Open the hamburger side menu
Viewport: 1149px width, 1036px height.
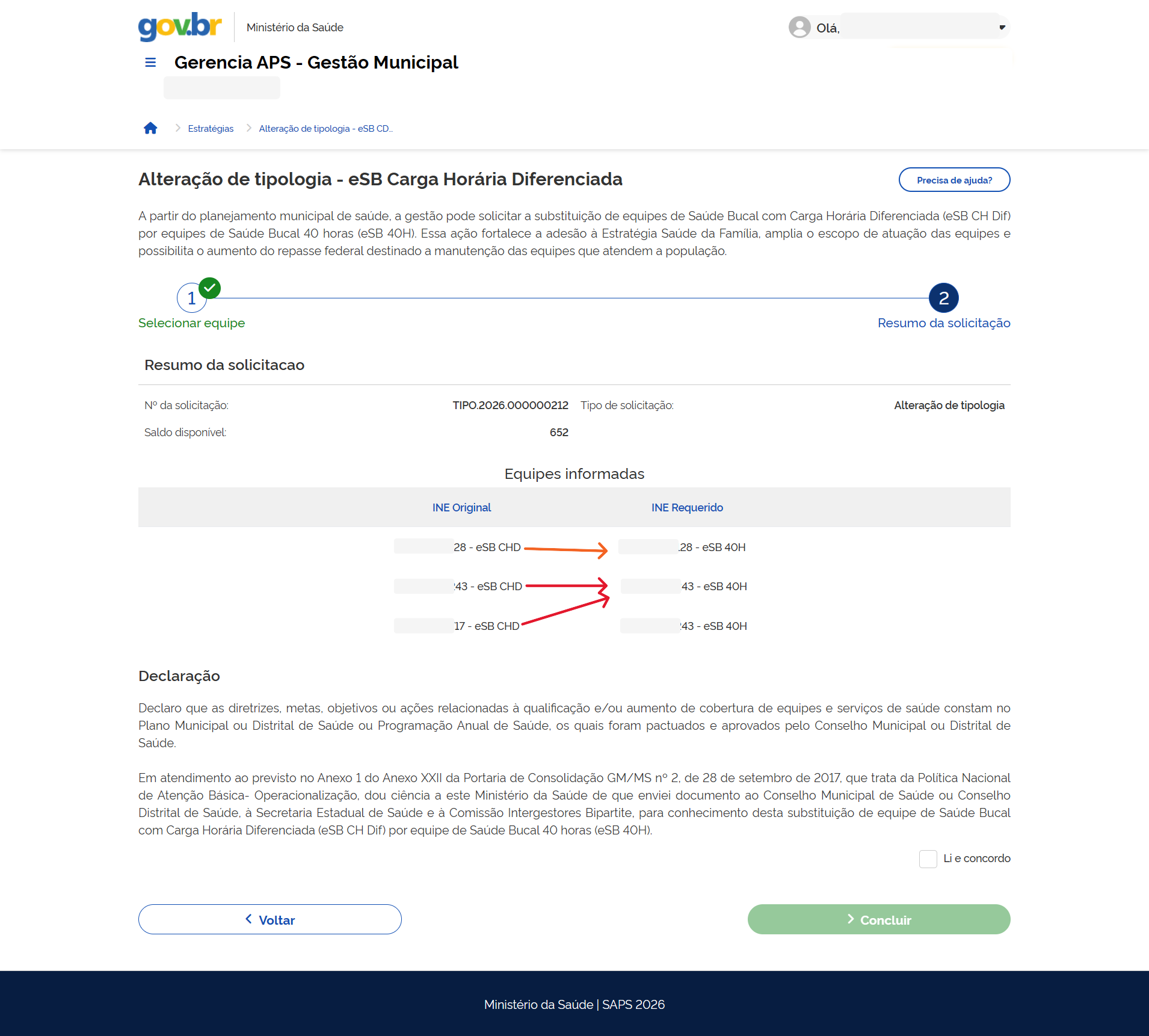pyautogui.click(x=150, y=63)
